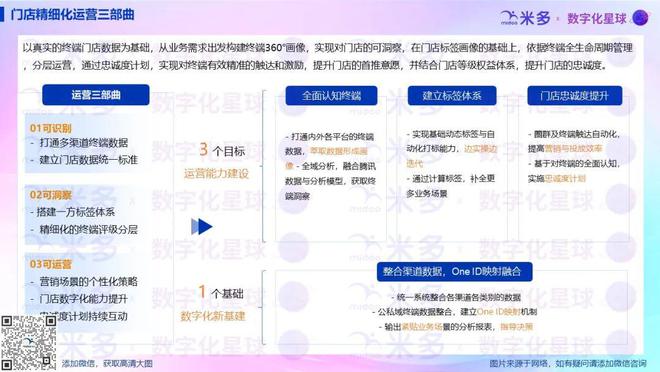Click the QR code at bottom left
This screenshot has height=372, width=660.
(28, 343)
